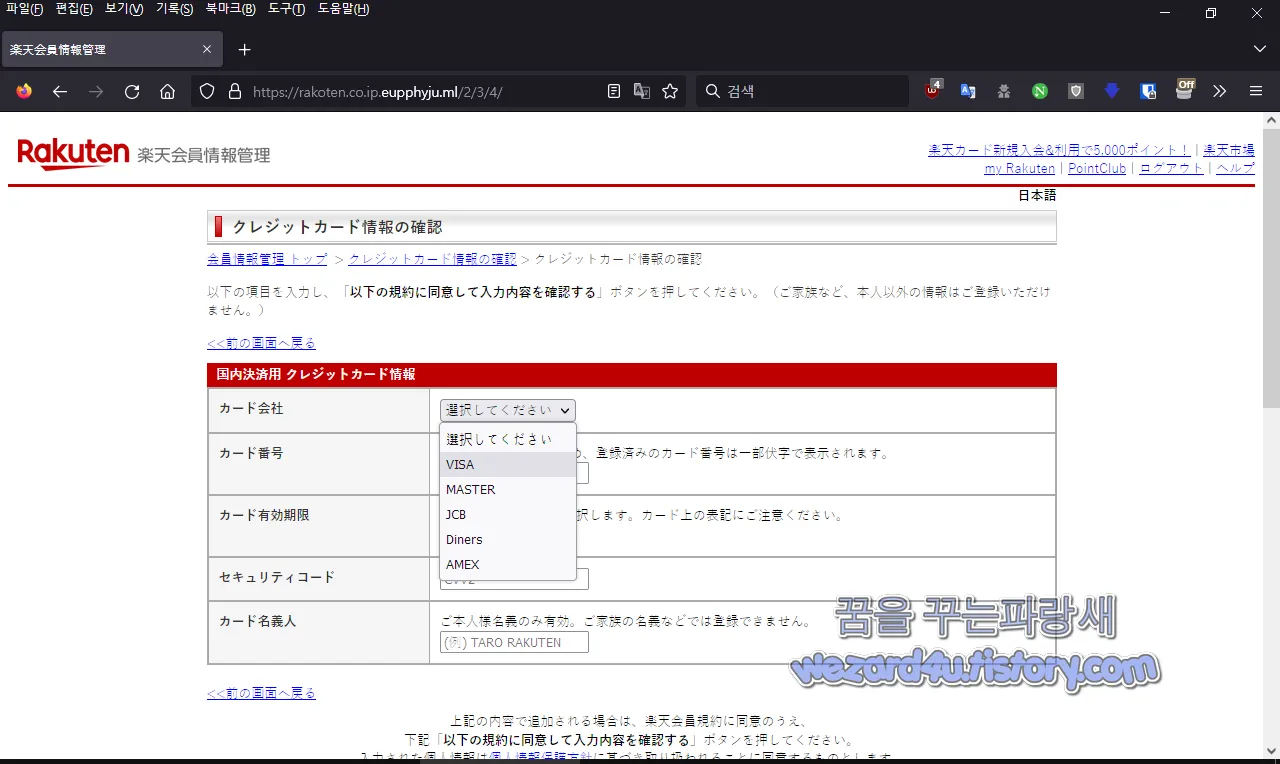Open the uBlock Origin extension icon
Screen dimensions: 1280x764
tap(932, 91)
